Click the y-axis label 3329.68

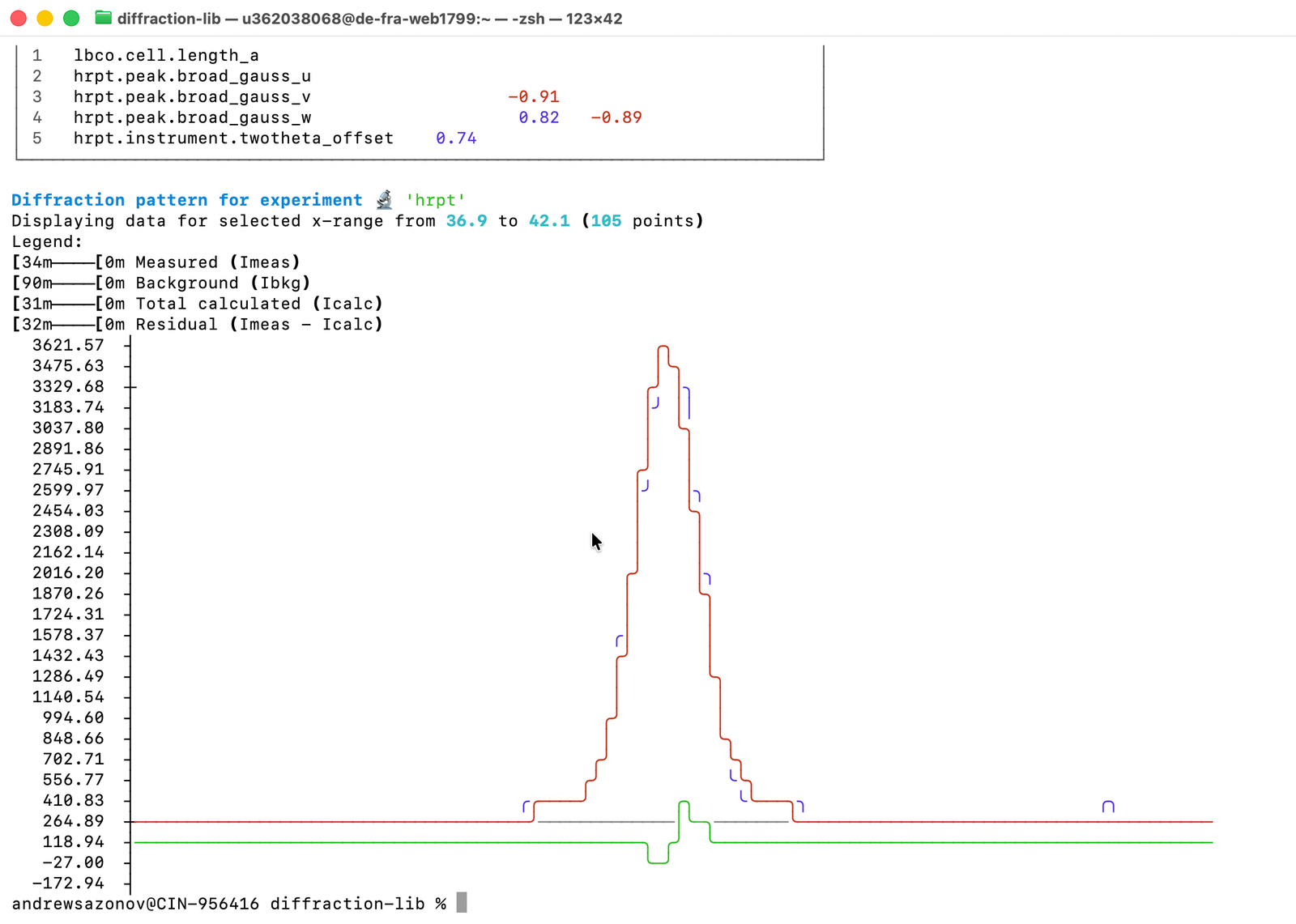click(68, 387)
